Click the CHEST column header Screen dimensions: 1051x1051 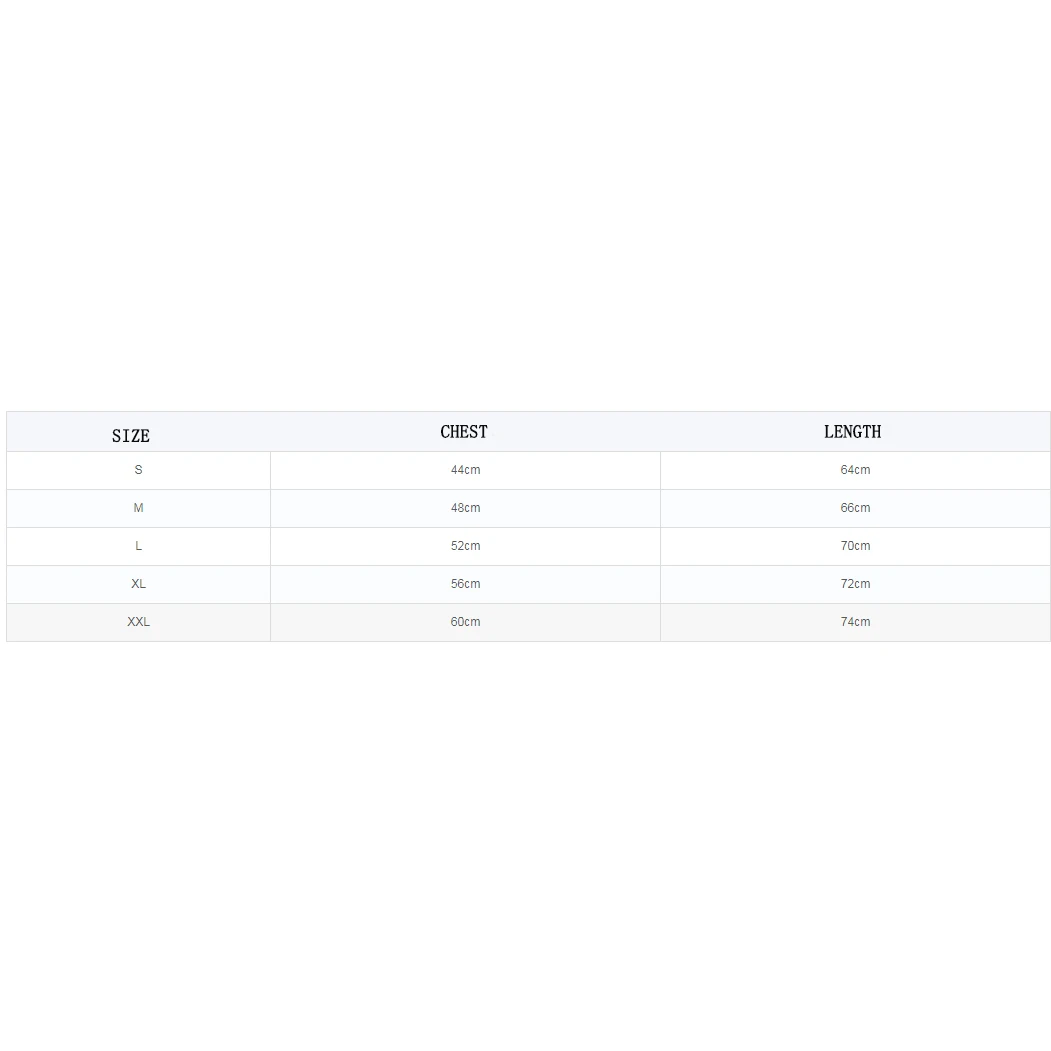464,432
